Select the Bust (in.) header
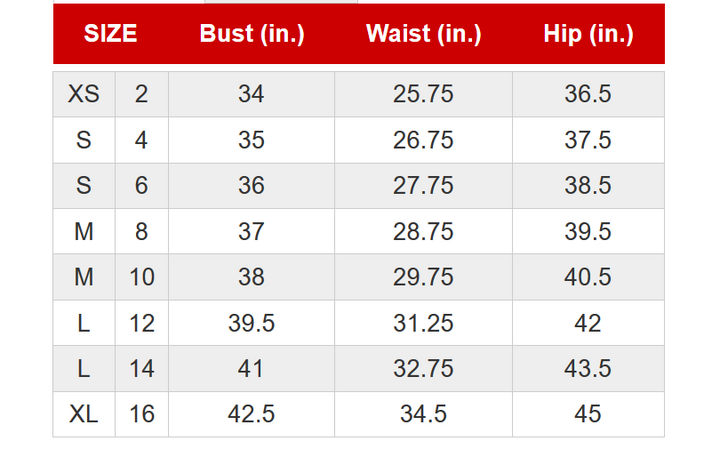Viewport: 720px width, 465px height. (252, 34)
